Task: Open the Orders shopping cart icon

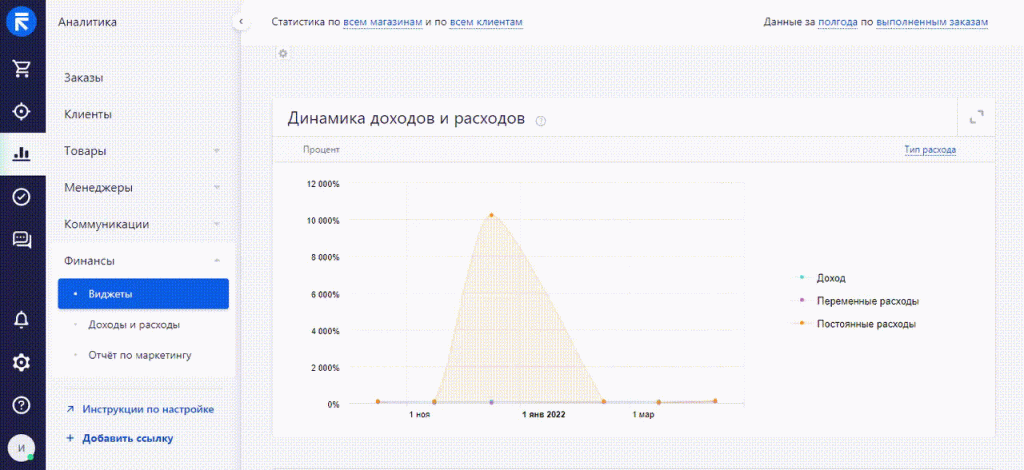Action: (21, 68)
